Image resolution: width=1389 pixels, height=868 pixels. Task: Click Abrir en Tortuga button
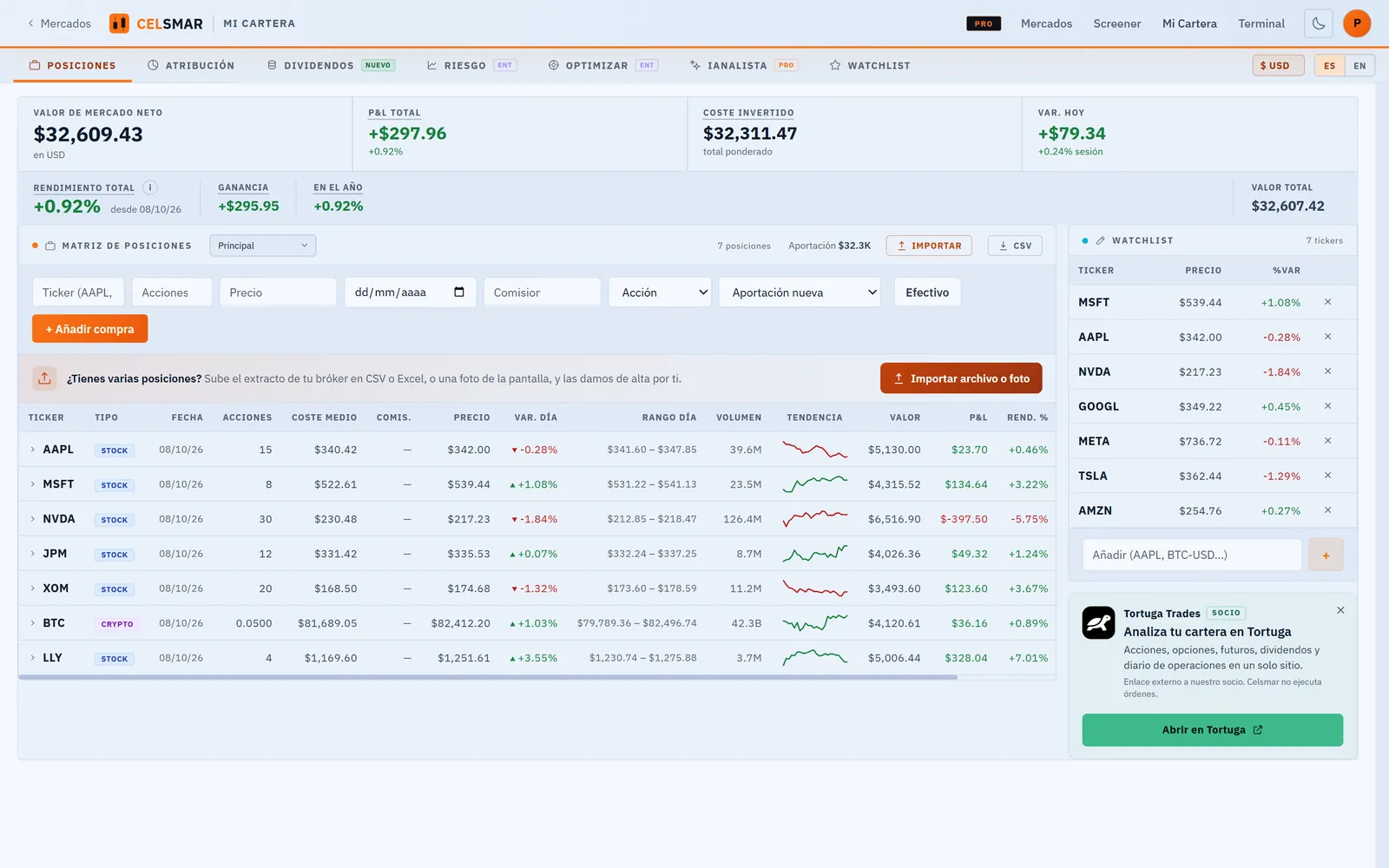1212,730
